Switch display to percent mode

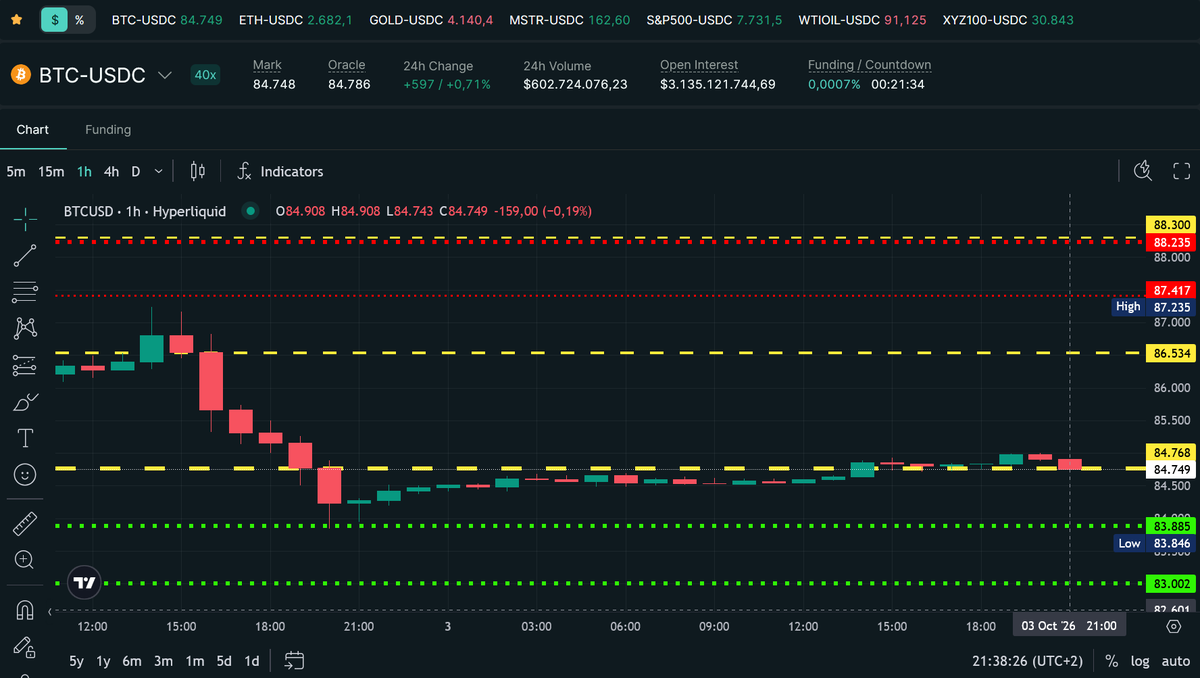[x=80, y=19]
